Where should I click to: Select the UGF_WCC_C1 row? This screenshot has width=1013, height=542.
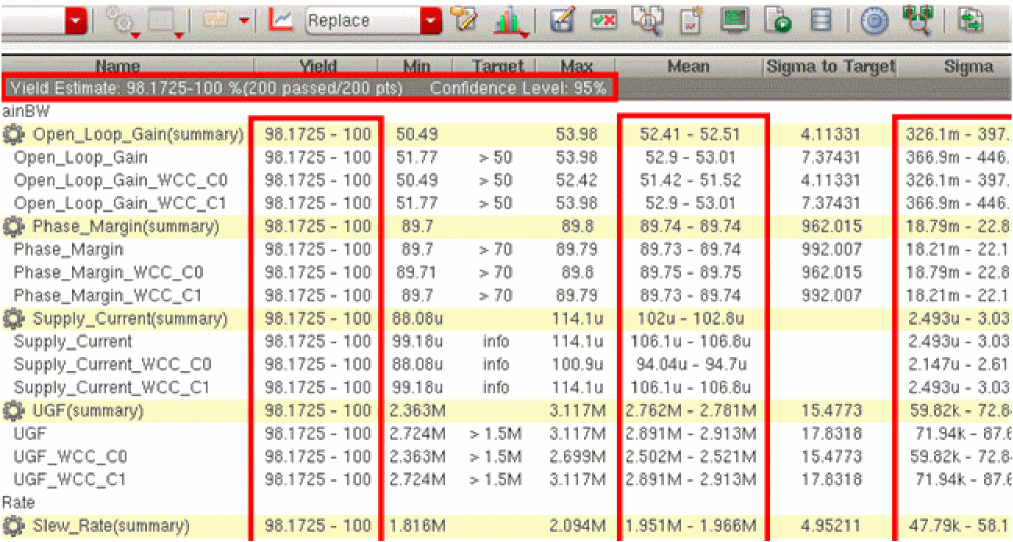(506, 480)
